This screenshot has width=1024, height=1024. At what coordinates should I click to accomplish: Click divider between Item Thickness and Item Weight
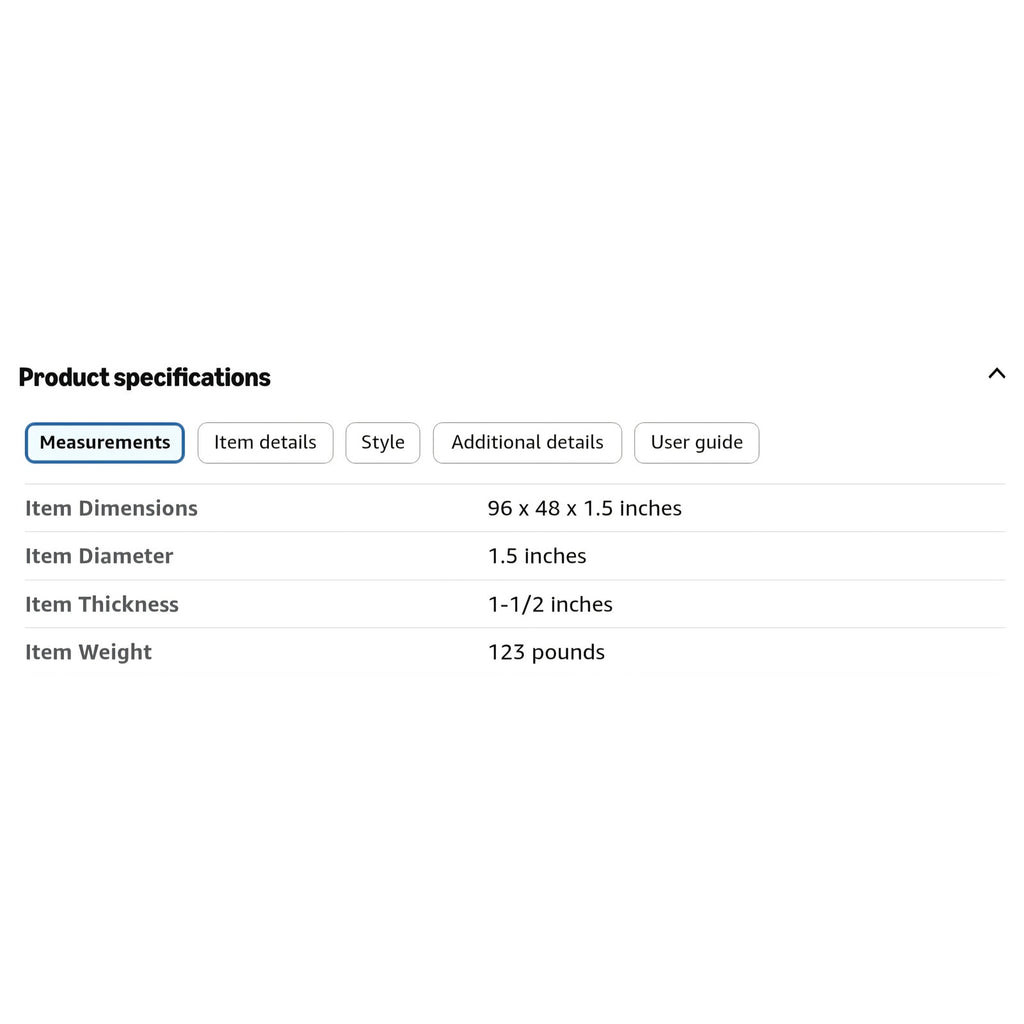(515, 628)
